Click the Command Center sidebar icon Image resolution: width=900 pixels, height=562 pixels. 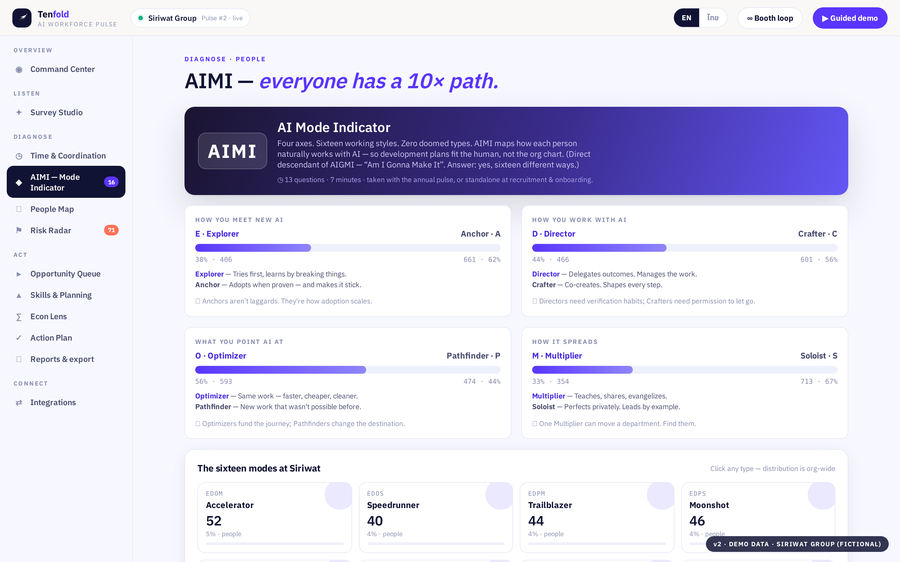click(x=19, y=69)
